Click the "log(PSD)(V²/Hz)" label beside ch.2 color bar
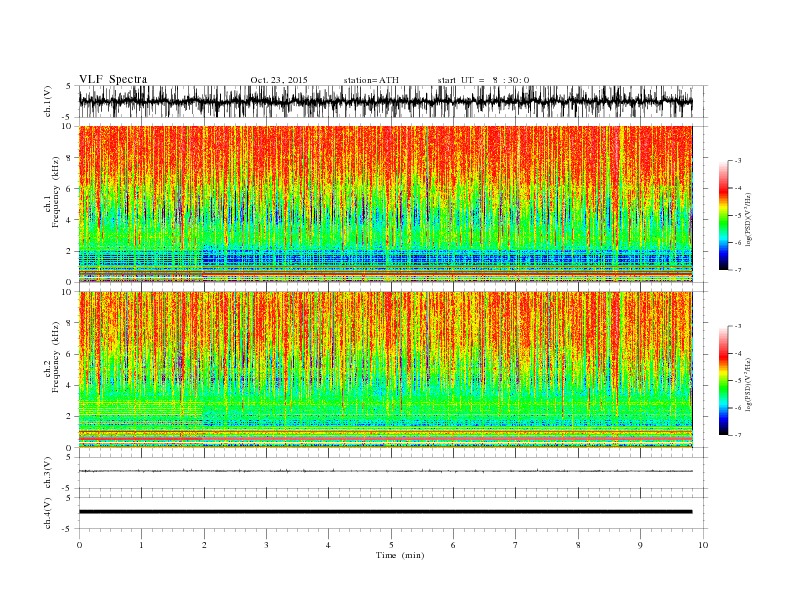This screenshot has height=612, width=792. pos(748,384)
